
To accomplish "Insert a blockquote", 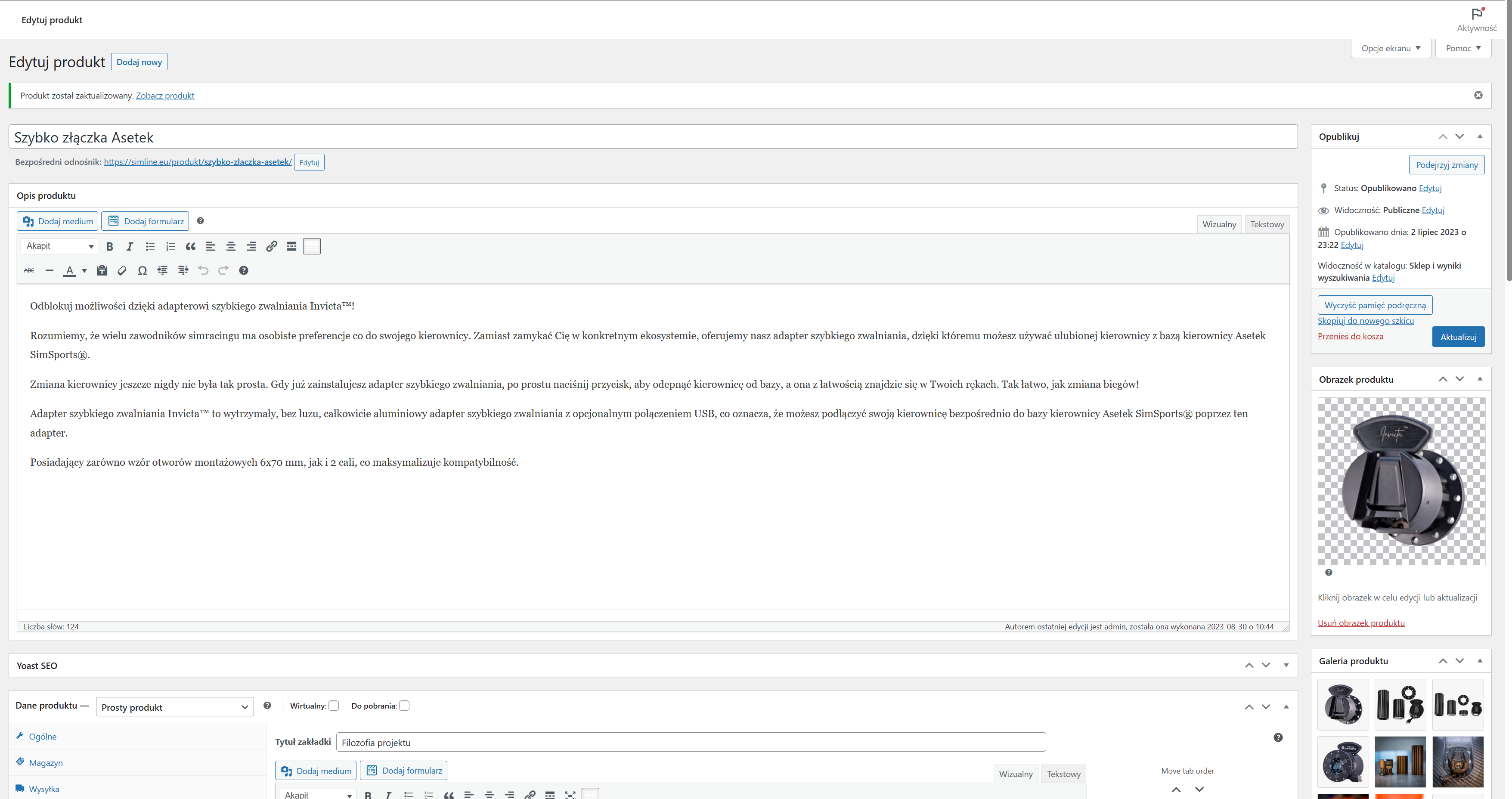I will tap(190, 246).
